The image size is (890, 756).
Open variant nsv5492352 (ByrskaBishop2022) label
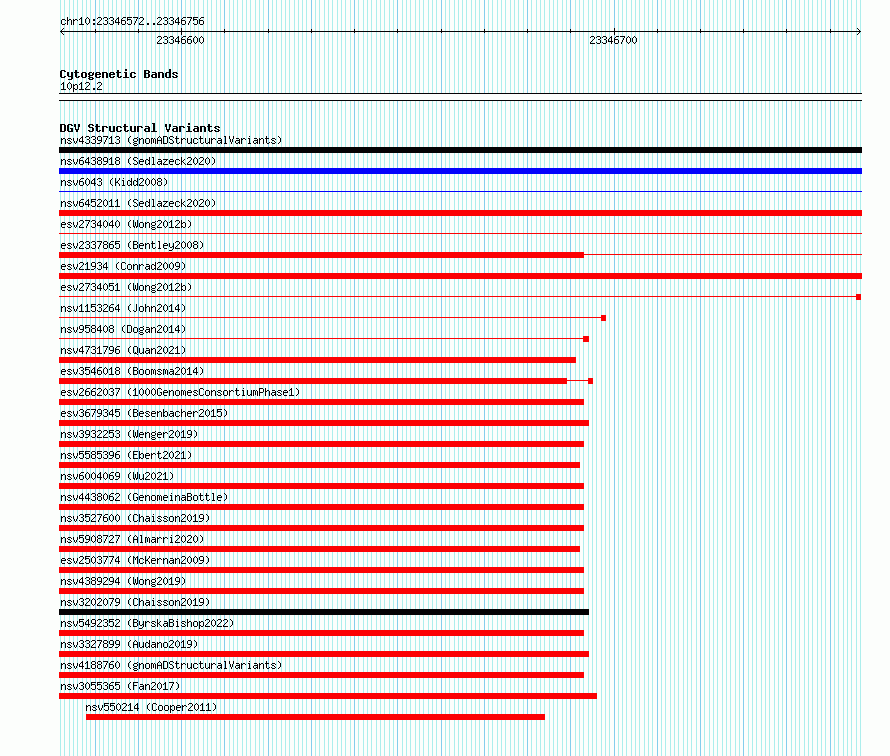pyautogui.click(x=147, y=623)
